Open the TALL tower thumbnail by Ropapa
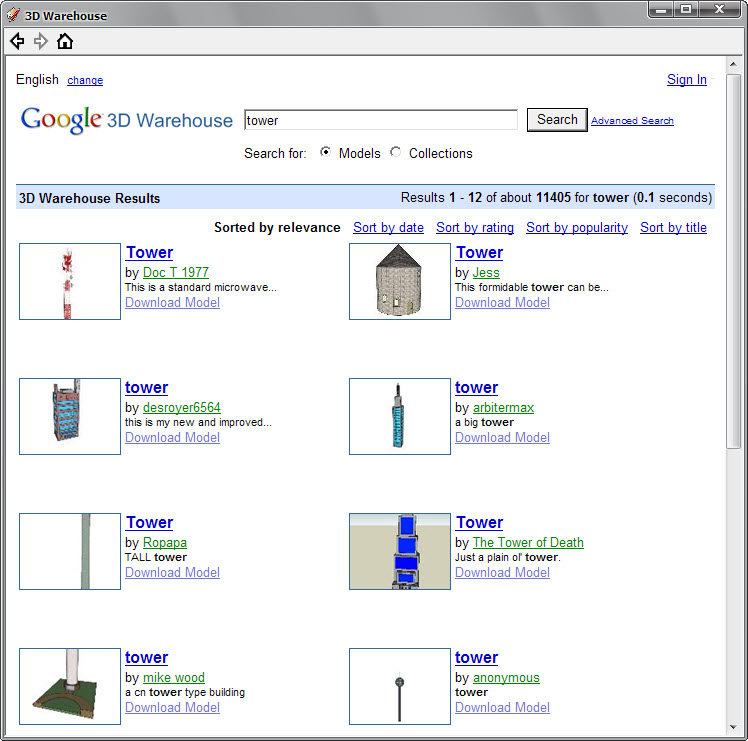The width and height of the screenshot is (748, 741). coord(70,552)
